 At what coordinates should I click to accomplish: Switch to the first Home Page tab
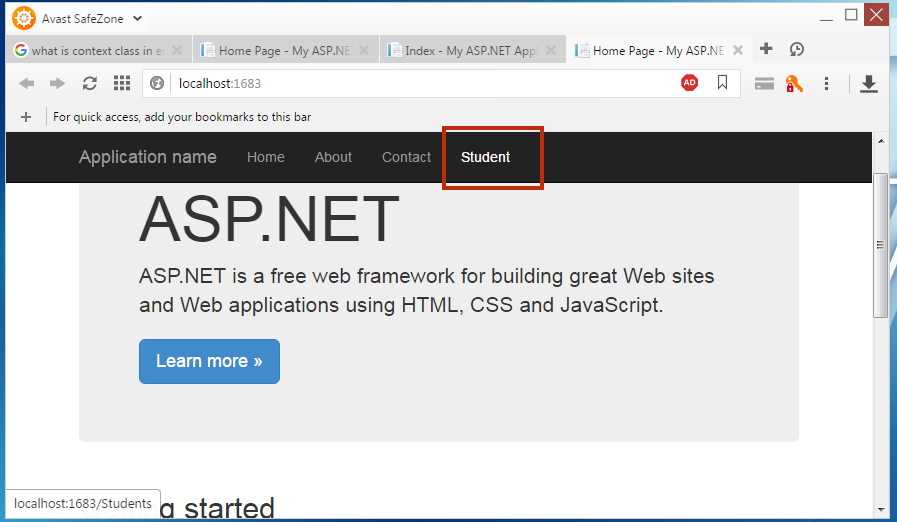click(283, 50)
